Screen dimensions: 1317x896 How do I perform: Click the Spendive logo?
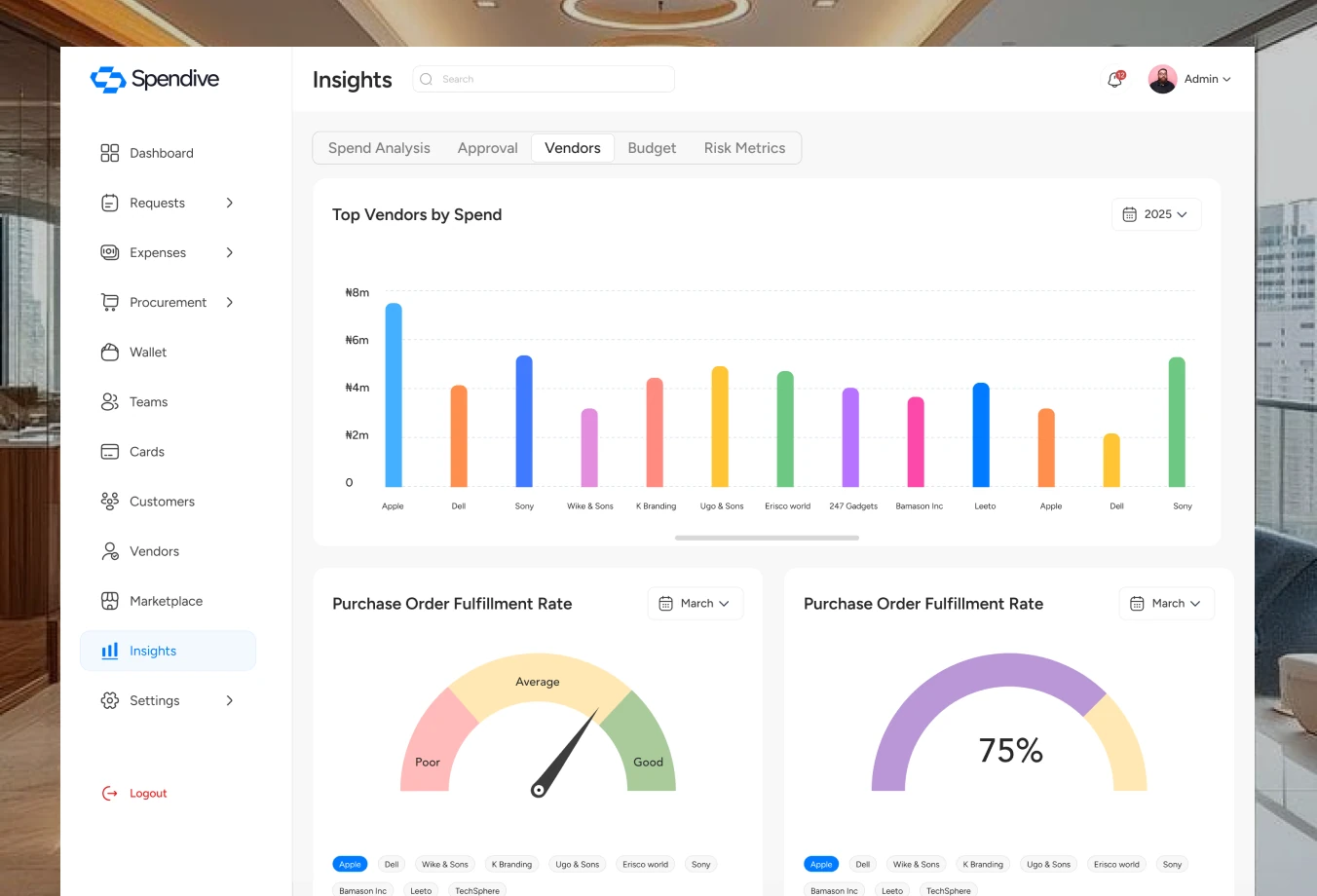click(x=155, y=79)
